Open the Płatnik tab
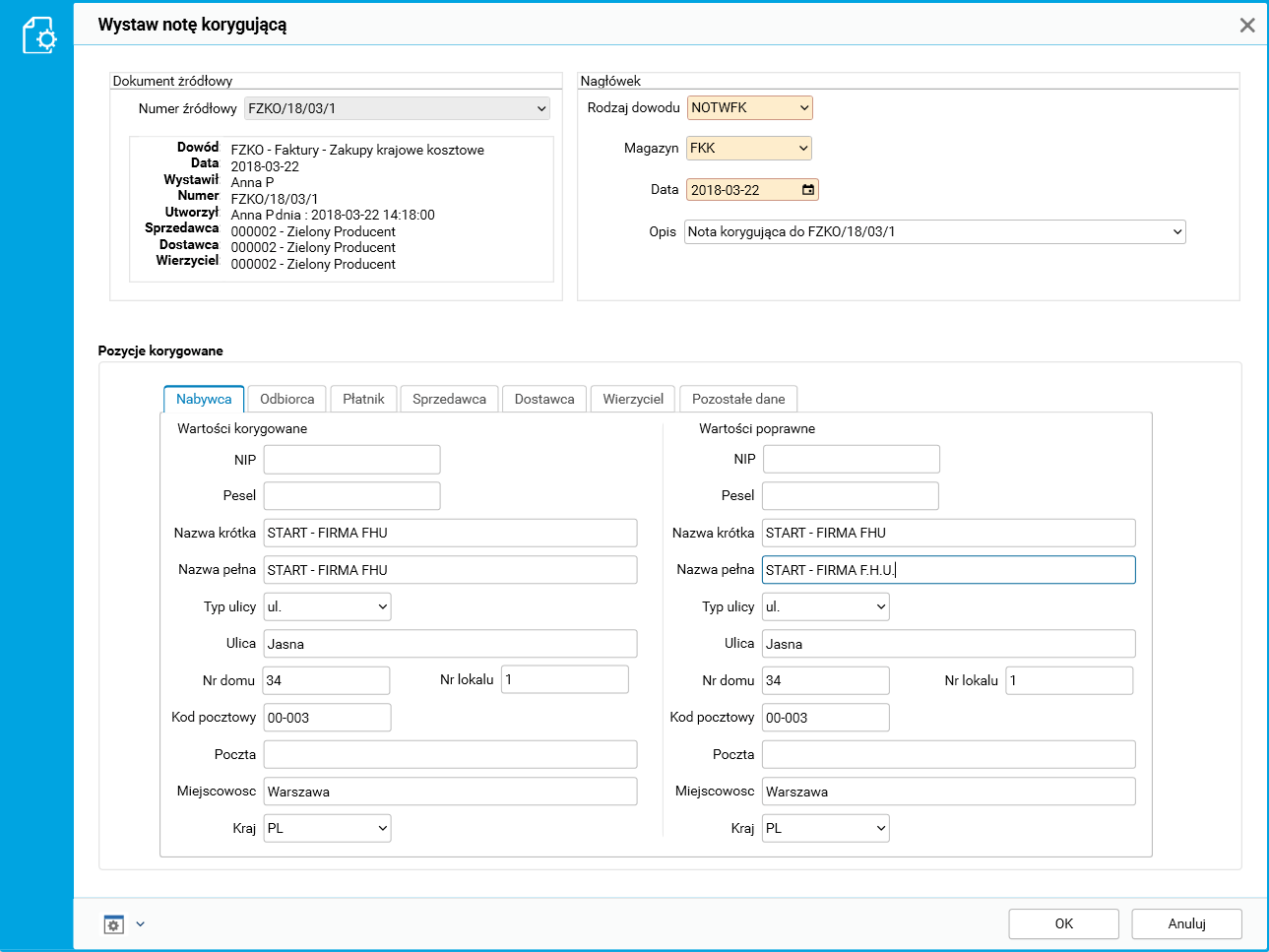The height and width of the screenshot is (952, 1269). [363, 399]
